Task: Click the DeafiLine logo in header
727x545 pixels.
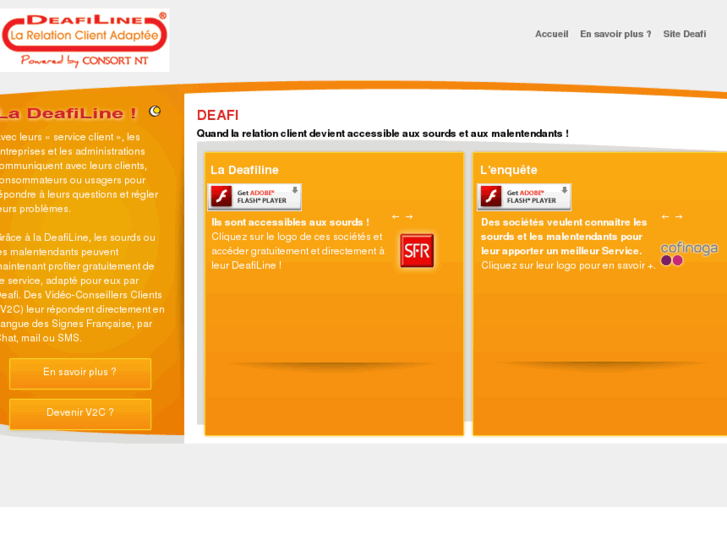Action: tap(84, 40)
